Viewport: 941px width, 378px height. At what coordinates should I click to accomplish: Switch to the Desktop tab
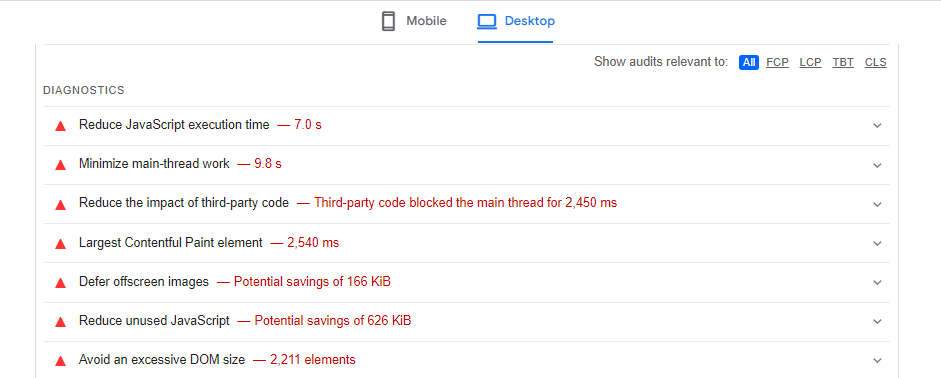516,22
